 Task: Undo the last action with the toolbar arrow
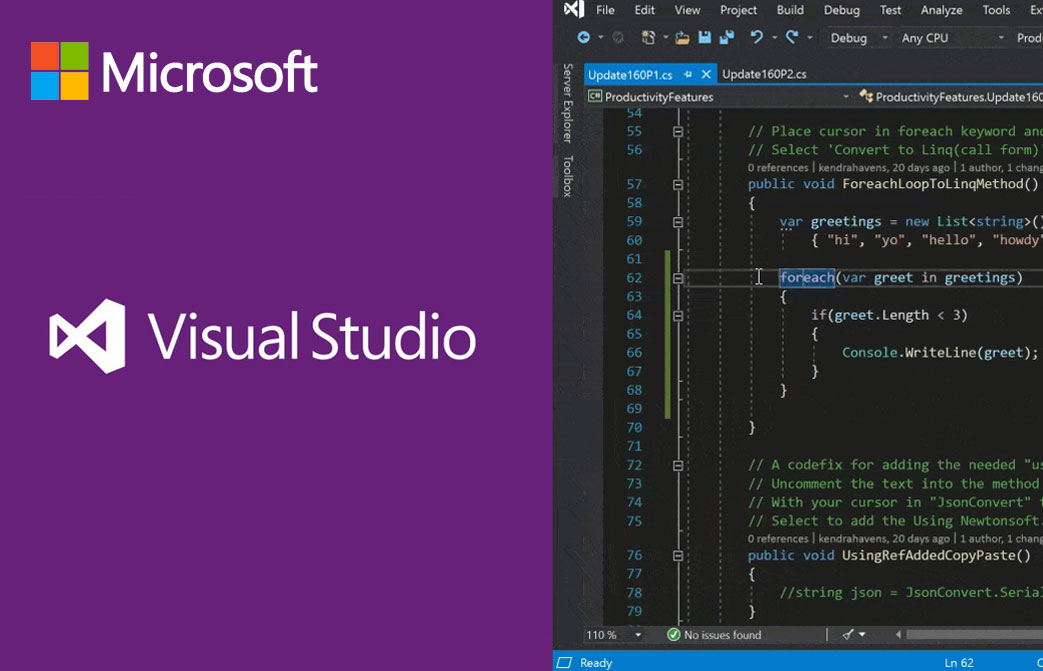[757, 38]
